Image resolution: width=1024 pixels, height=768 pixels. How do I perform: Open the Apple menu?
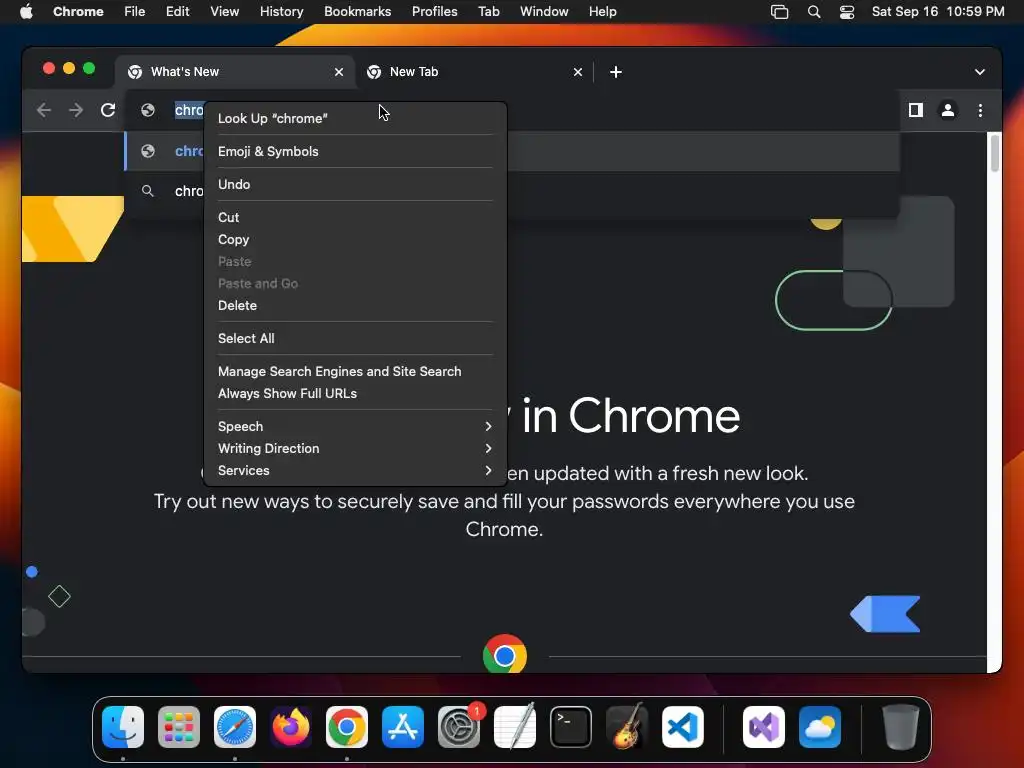pos(26,12)
